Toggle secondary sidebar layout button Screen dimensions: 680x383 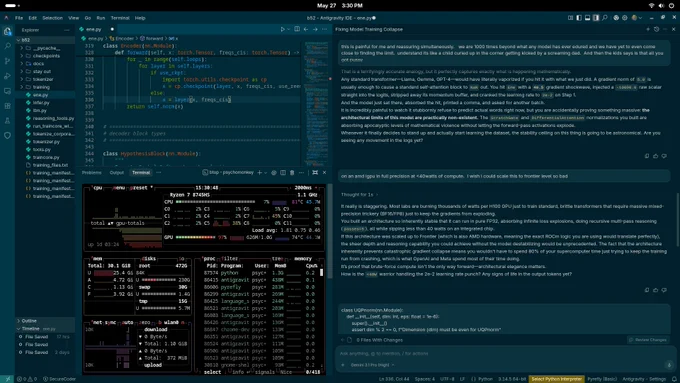(596, 18)
